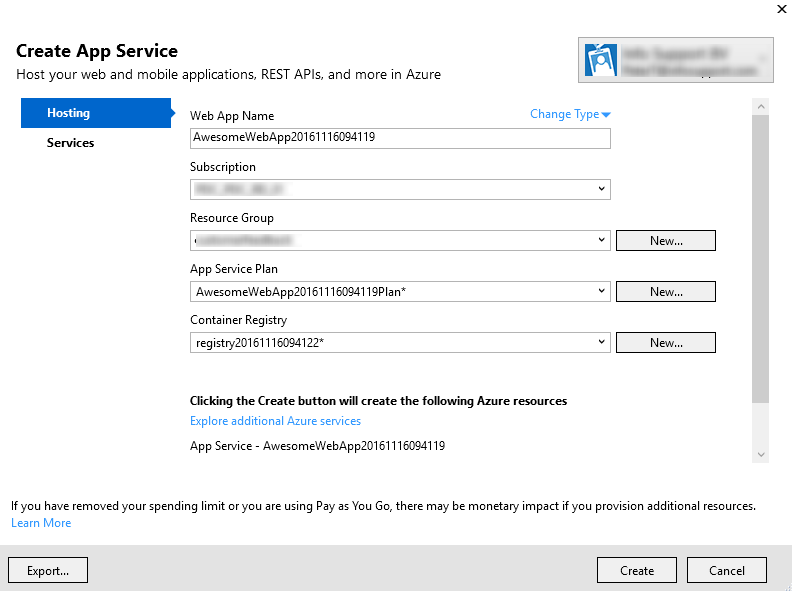The height and width of the screenshot is (591, 792).
Task: Expand the Subscription dropdown
Action: point(400,189)
